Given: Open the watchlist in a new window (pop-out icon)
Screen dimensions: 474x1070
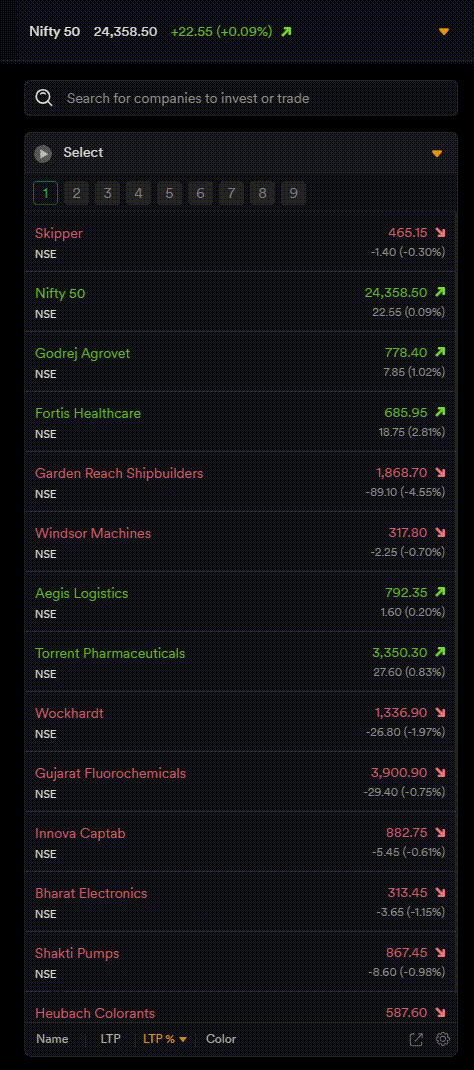Looking at the screenshot, I should tap(416, 1039).
